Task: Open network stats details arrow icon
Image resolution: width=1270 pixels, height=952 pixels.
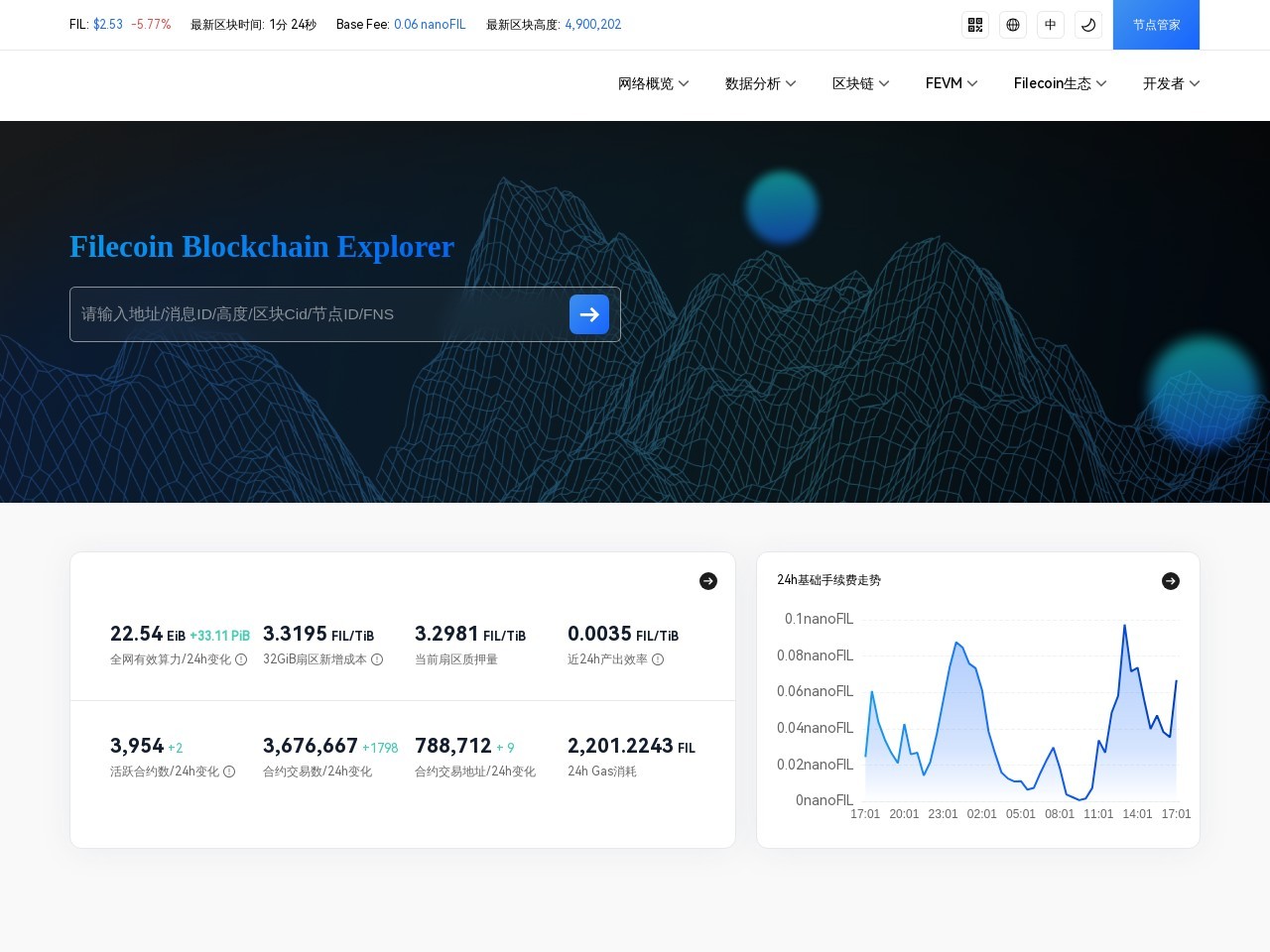Action: [708, 581]
